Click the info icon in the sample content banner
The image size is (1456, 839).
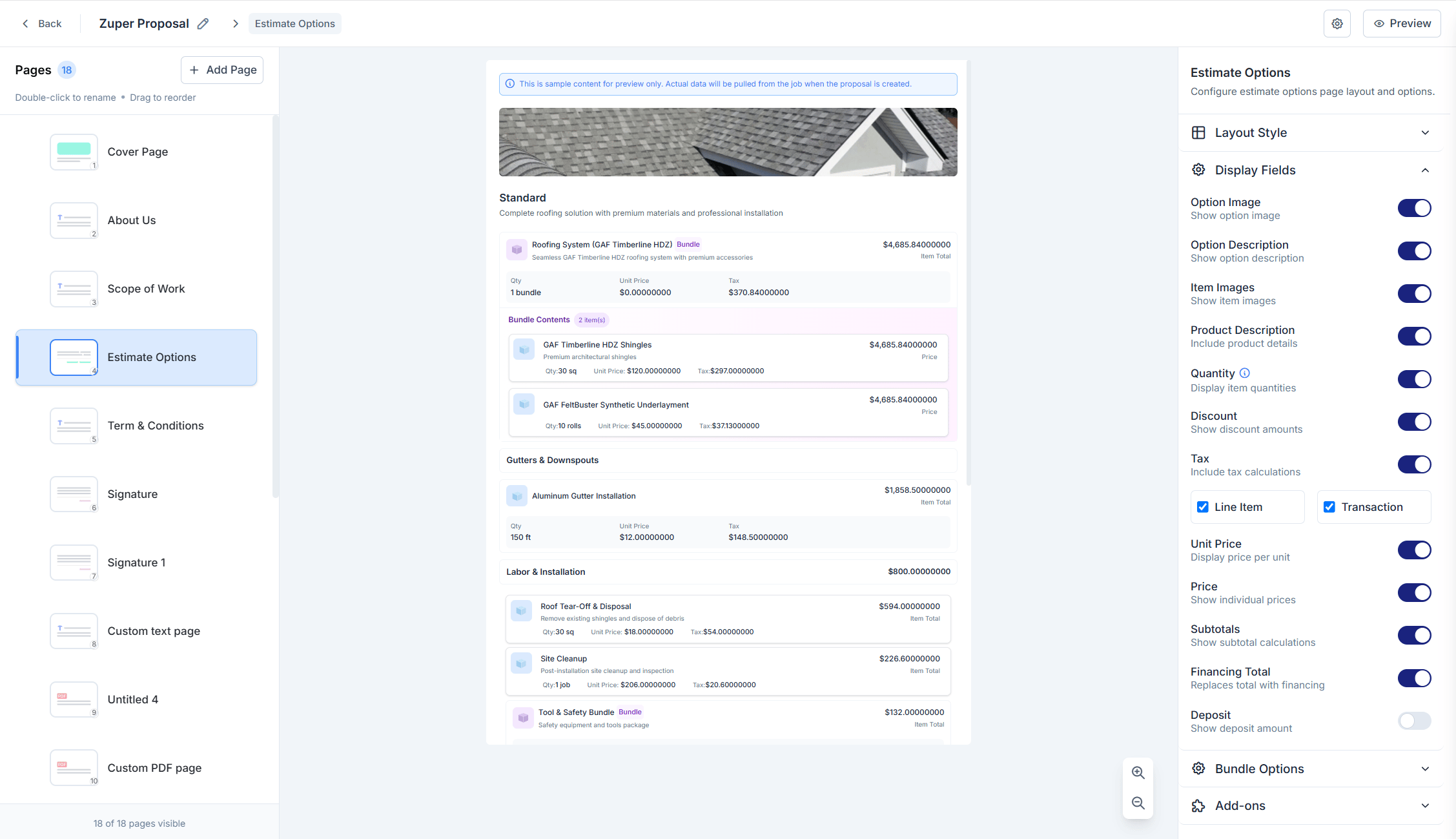point(510,84)
